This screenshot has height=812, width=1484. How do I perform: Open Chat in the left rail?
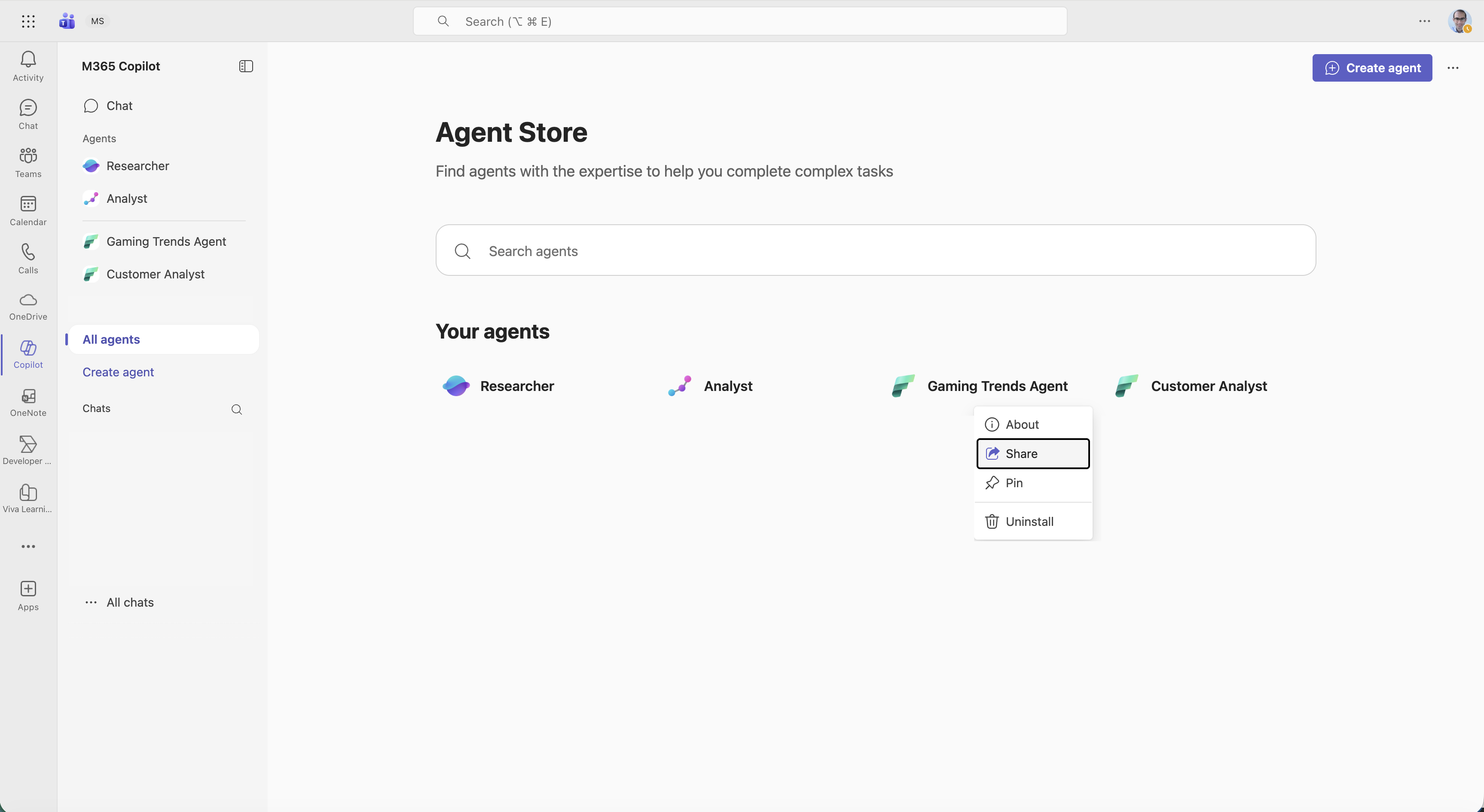click(28, 114)
